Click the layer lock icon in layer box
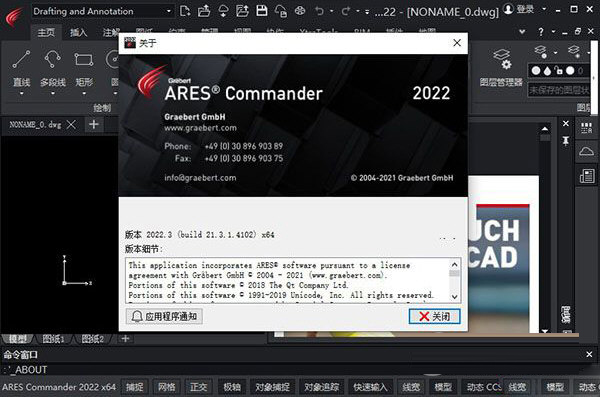600x397 pixels. click(x=559, y=70)
